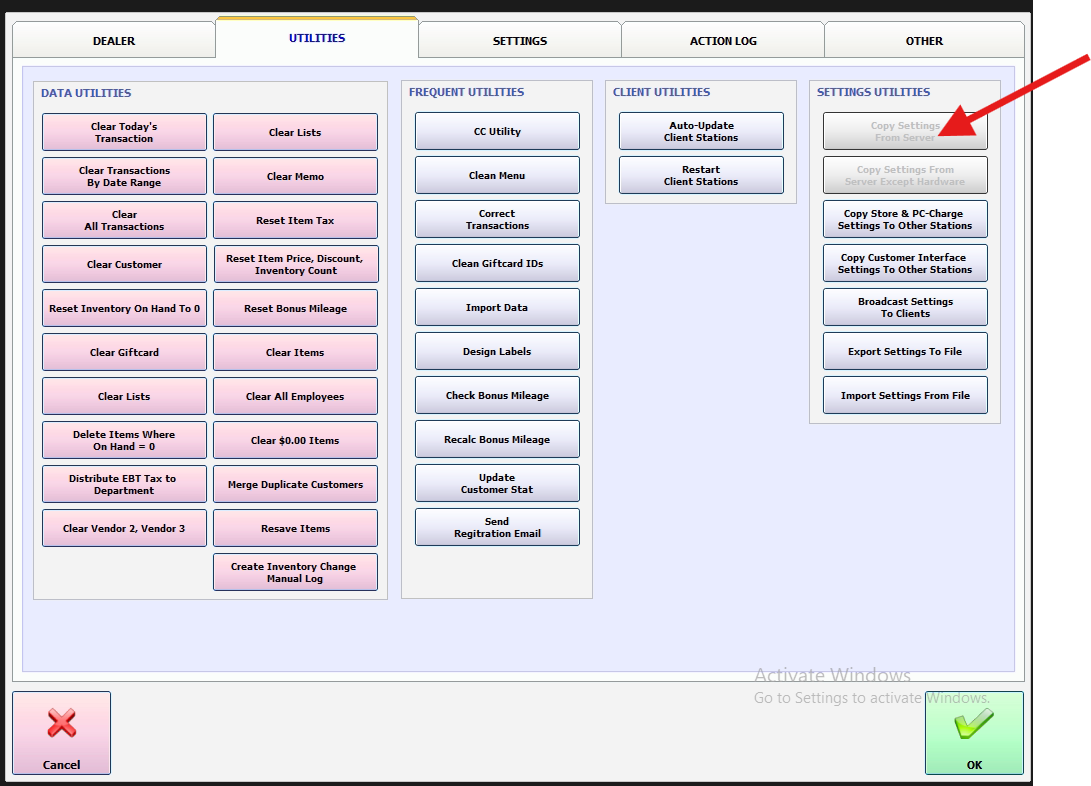1091x786 pixels.
Task: Click Clear Transactions By Date Range
Action: coord(125,176)
